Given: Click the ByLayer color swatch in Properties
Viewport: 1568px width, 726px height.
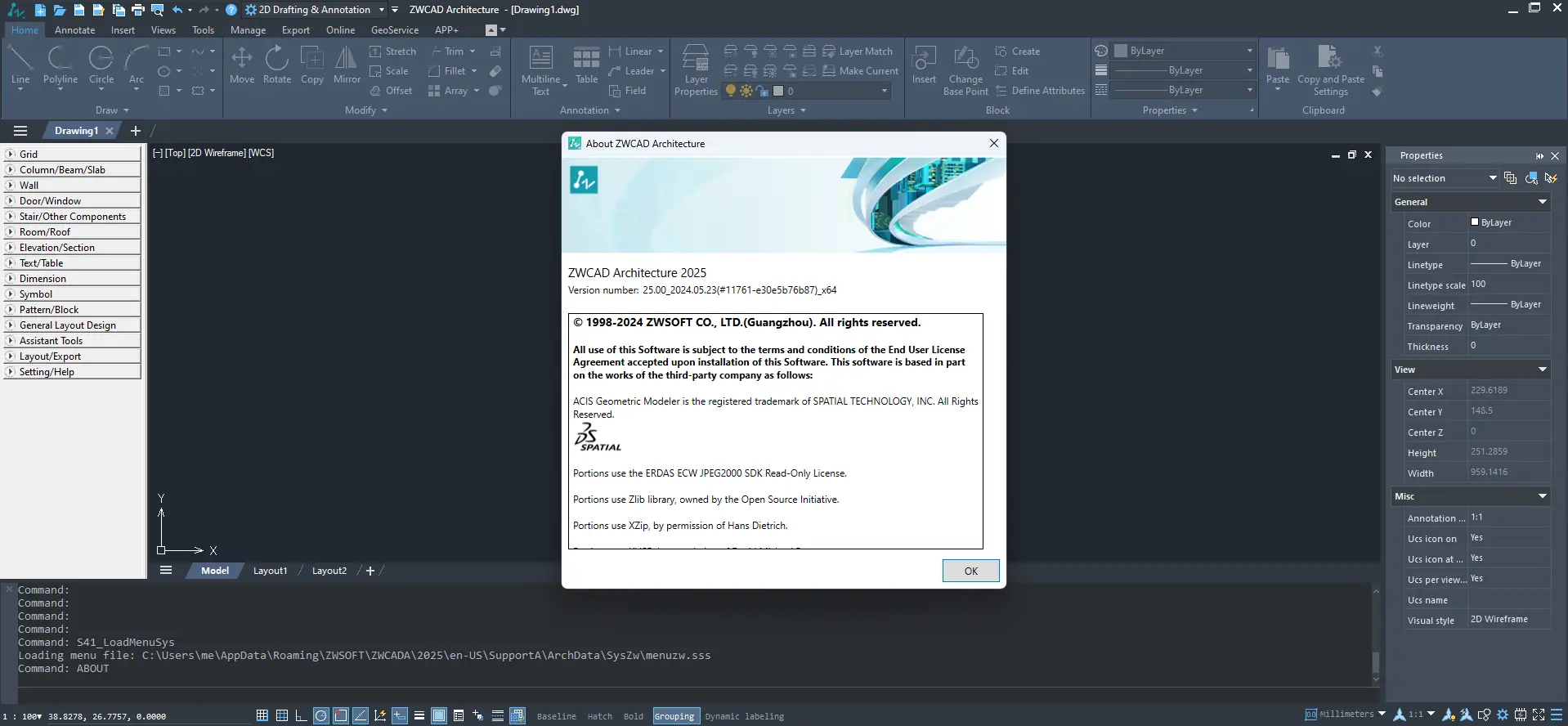Looking at the screenshot, I should point(1475,222).
